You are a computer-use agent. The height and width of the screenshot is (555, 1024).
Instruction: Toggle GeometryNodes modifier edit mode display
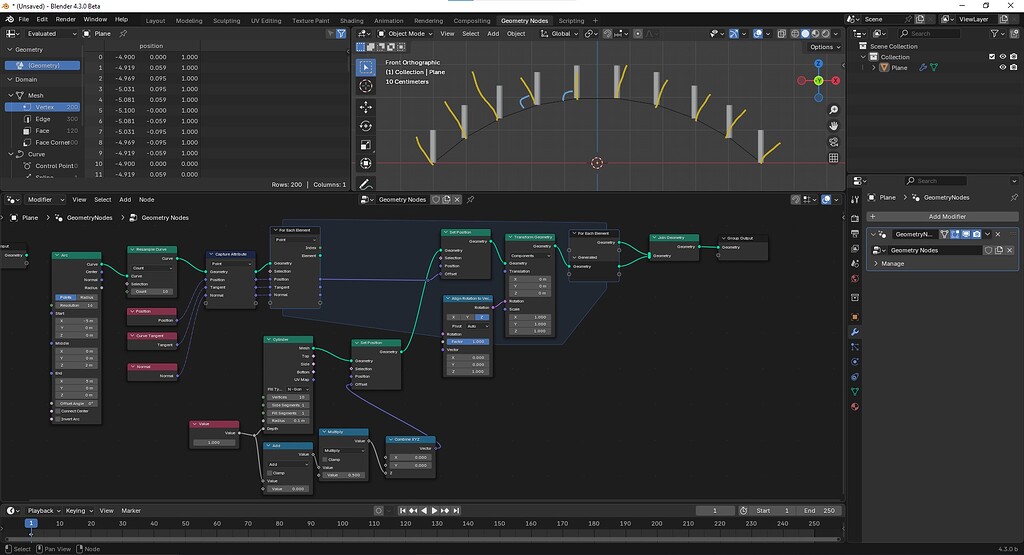coord(955,234)
